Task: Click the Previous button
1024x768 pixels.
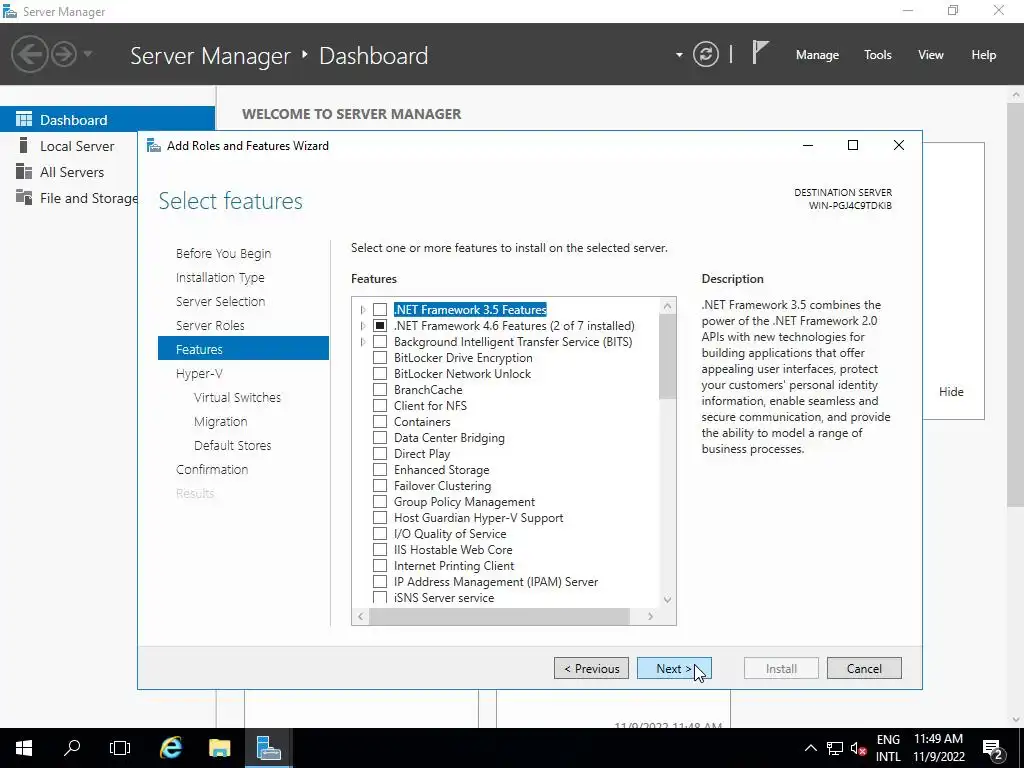Action: click(592, 668)
